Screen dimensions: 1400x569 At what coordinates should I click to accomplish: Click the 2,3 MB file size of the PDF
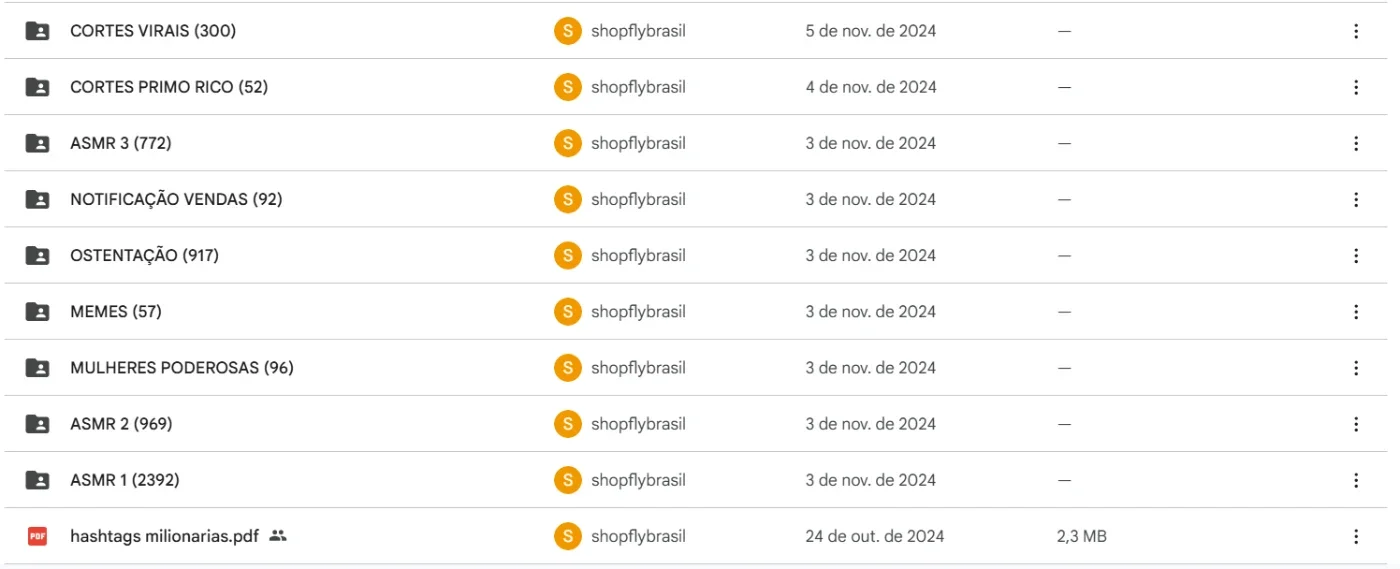coord(1082,536)
